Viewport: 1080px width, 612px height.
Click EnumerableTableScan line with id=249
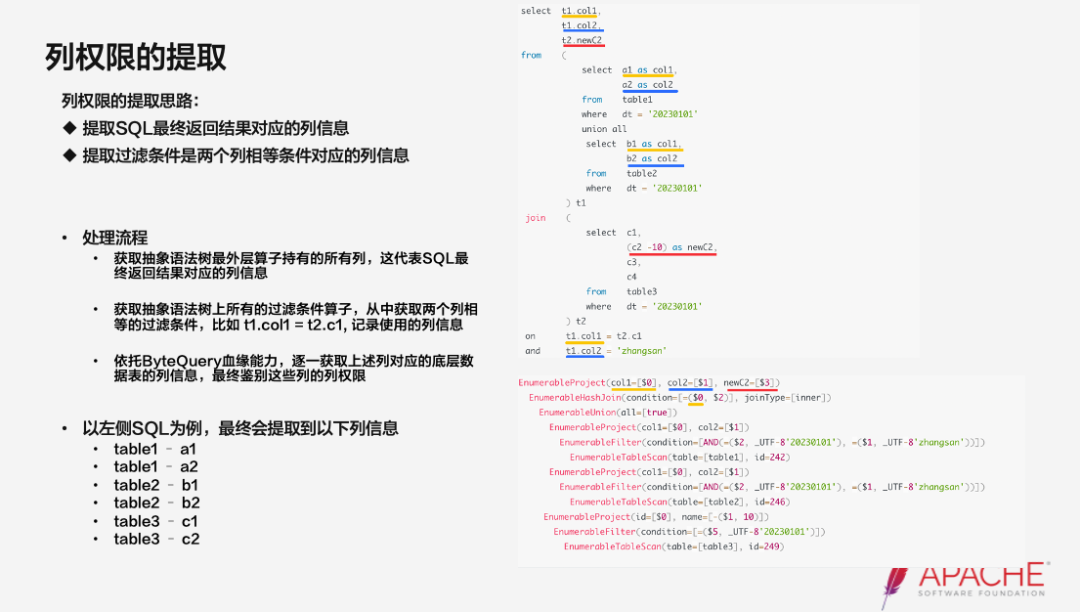(x=674, y=547)
